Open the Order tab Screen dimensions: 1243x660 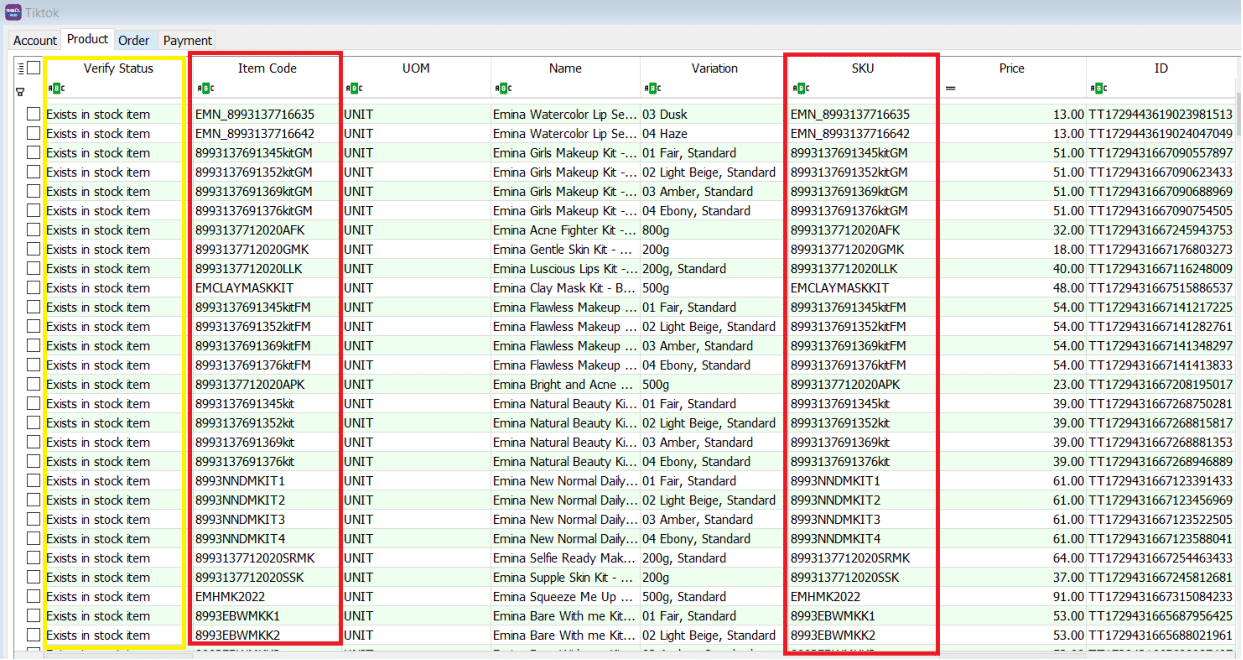point(133,40)
